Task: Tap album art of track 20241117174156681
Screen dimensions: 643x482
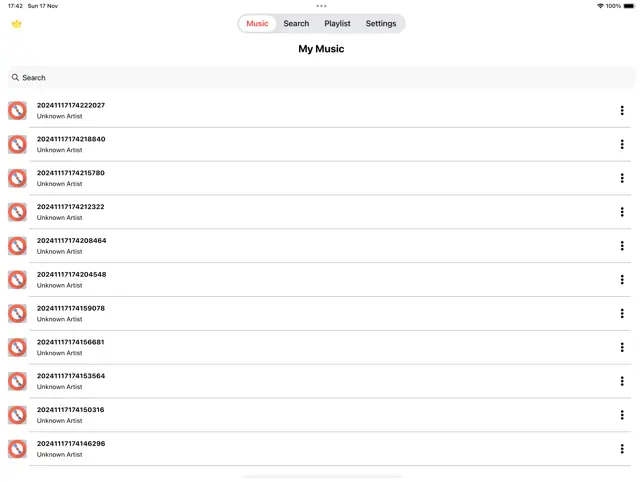Action: coord(17,347)
